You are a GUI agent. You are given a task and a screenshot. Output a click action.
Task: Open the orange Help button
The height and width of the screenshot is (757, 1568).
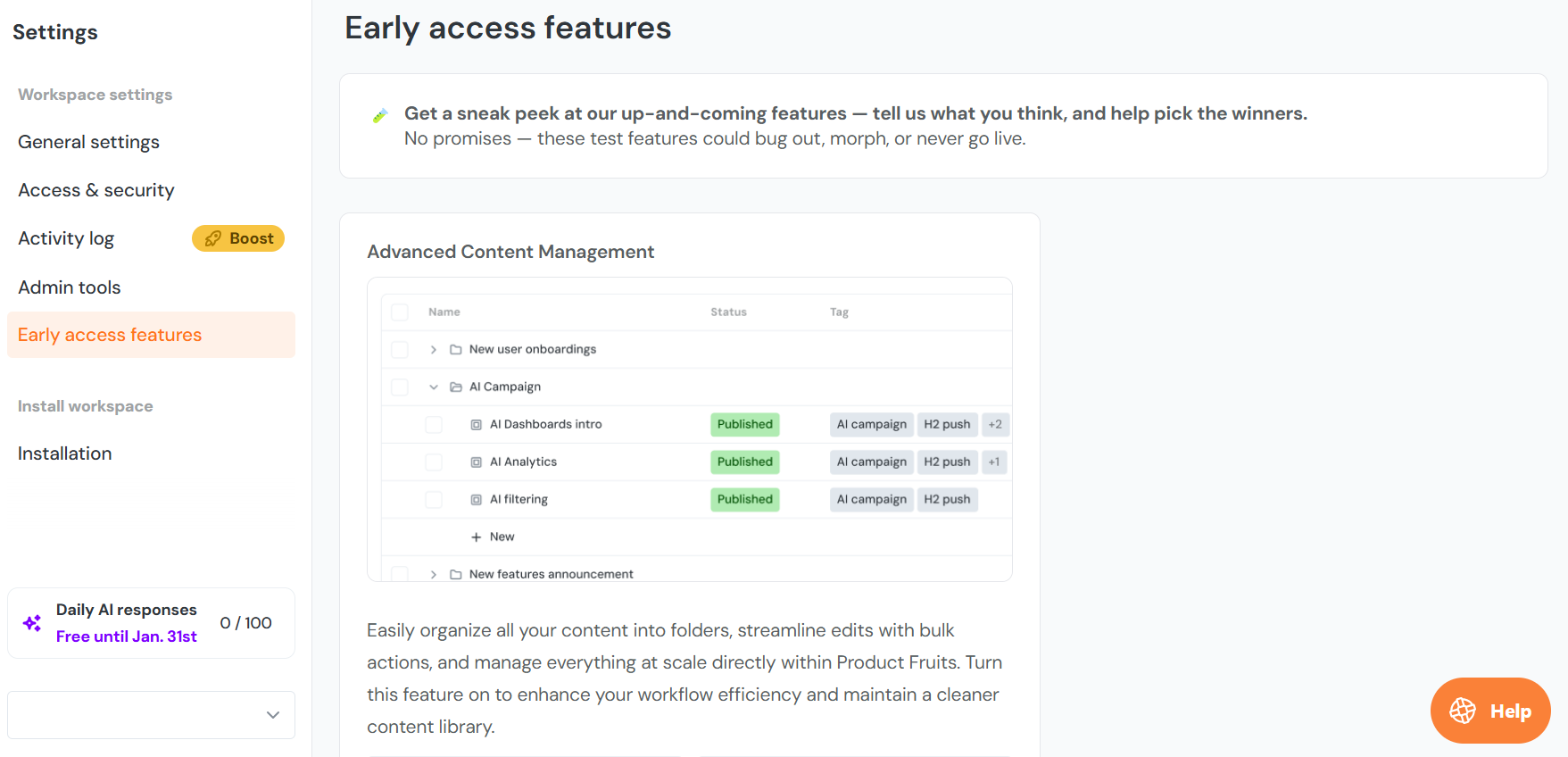tap(1489, 711)
